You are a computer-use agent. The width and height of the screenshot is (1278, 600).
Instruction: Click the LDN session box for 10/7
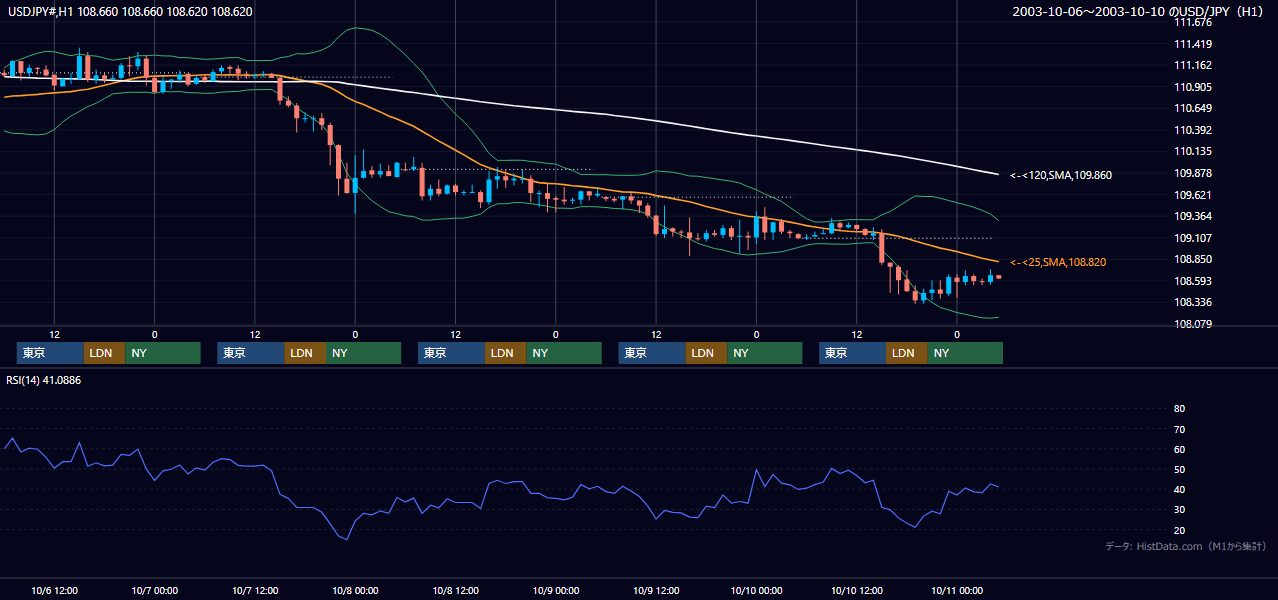coord(305,353)
